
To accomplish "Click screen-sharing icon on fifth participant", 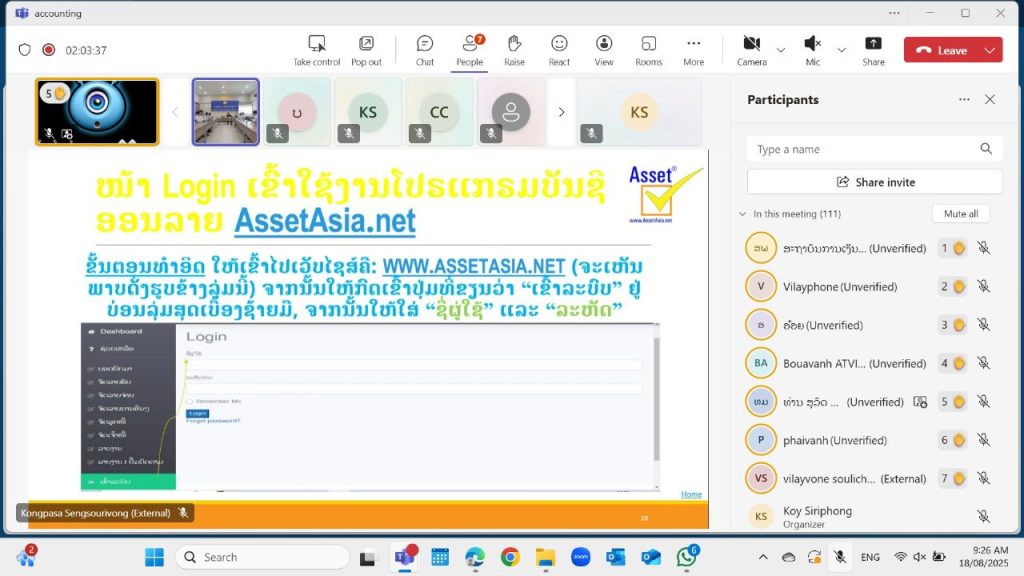I will click(x=920, y=402).
